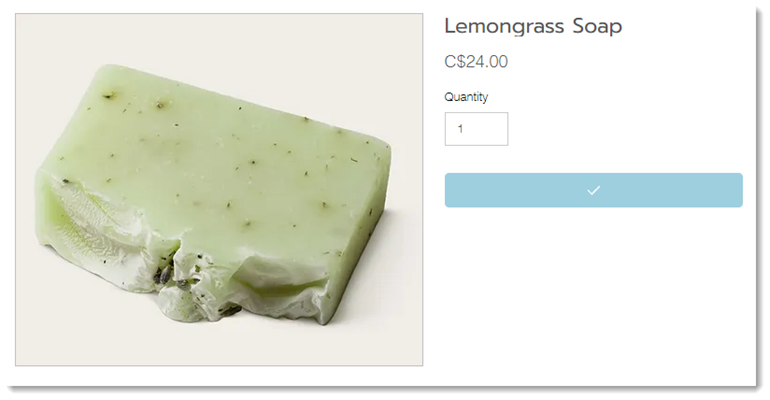Click the quantity stepper field showing 1

point(476,129)
